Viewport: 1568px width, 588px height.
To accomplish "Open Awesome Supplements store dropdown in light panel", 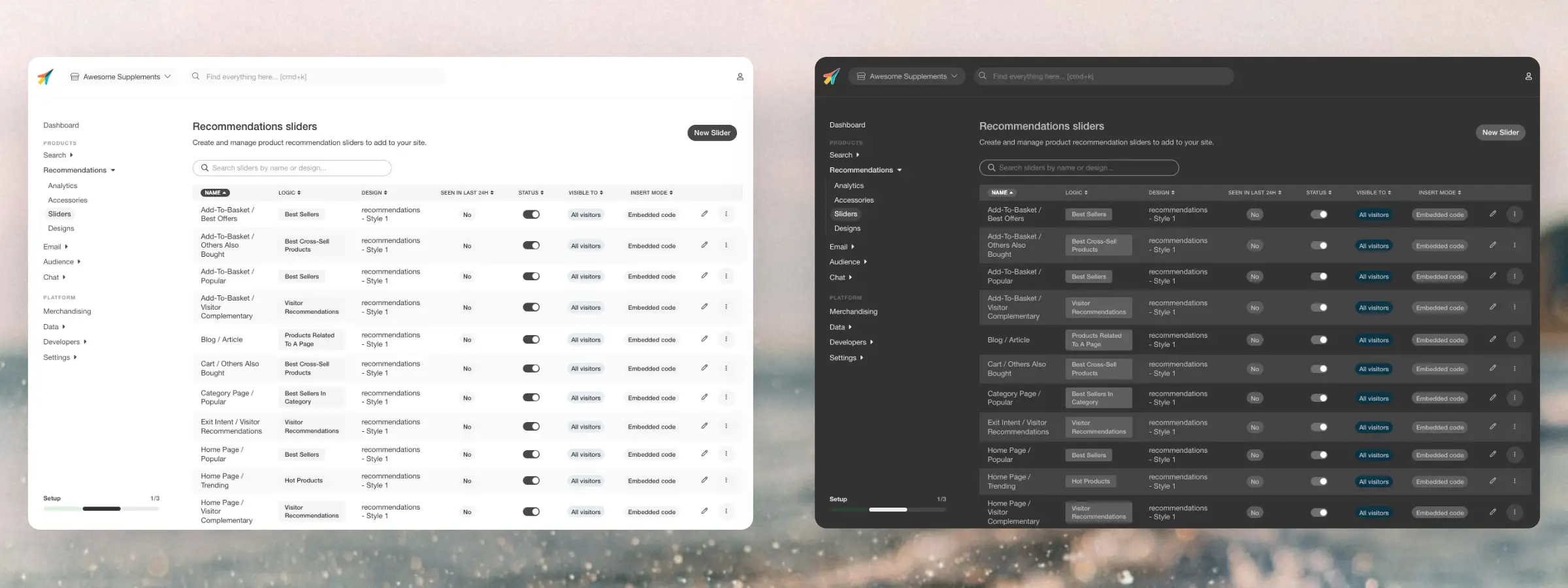I will pyautogui.click(x=121, y=77).
